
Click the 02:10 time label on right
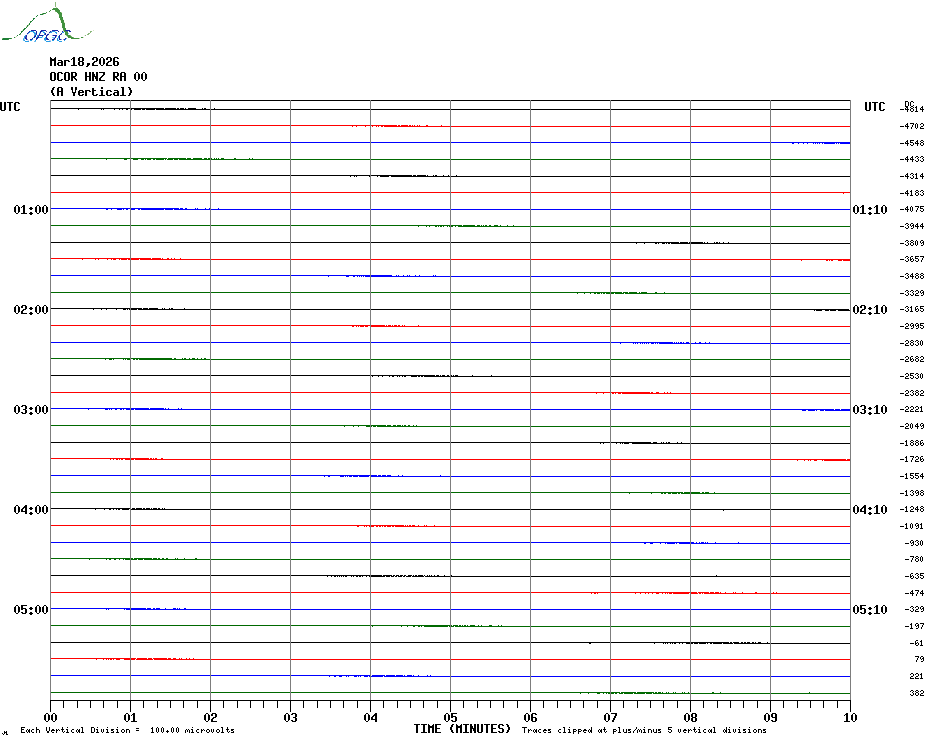point(869,310)
